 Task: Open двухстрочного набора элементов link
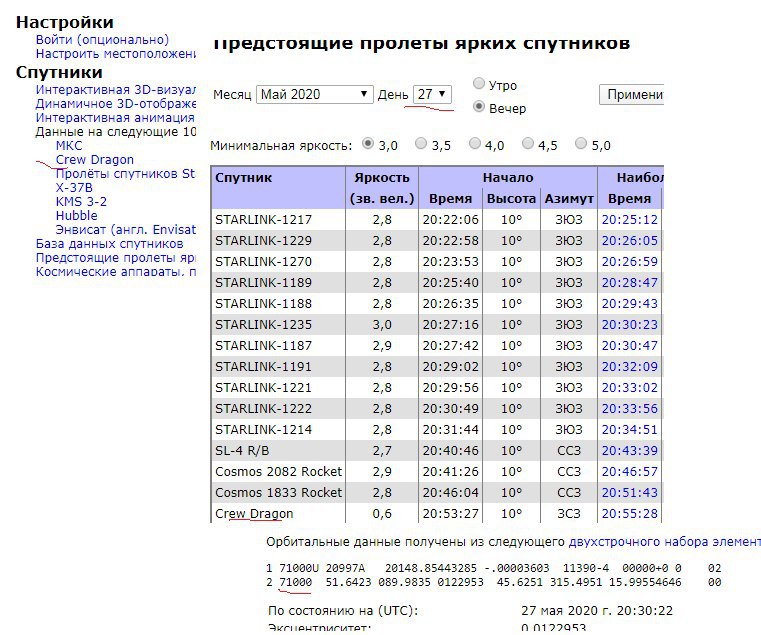[664, 542]
